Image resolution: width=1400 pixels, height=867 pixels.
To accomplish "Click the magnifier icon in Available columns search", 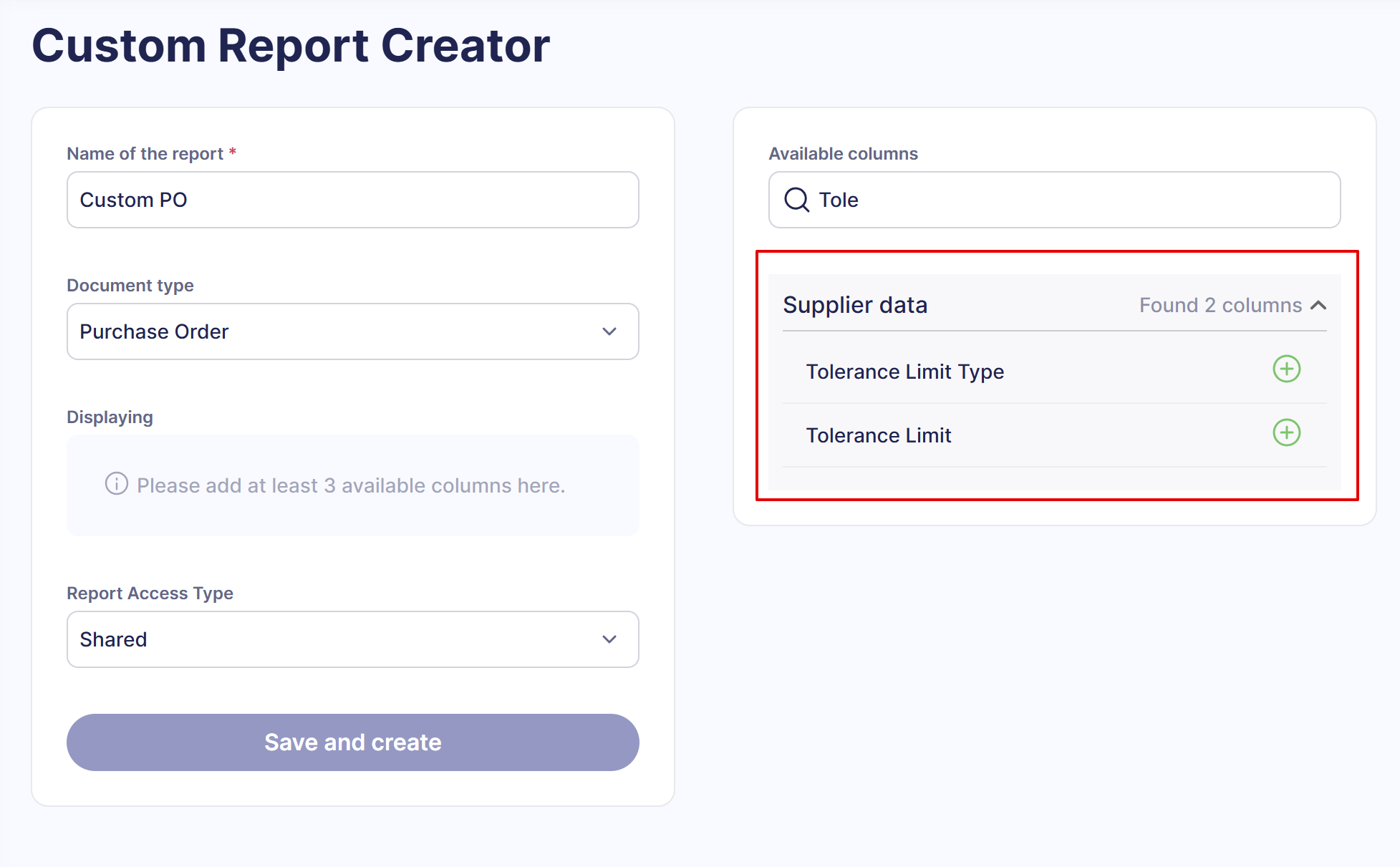I will pos(796,200).
